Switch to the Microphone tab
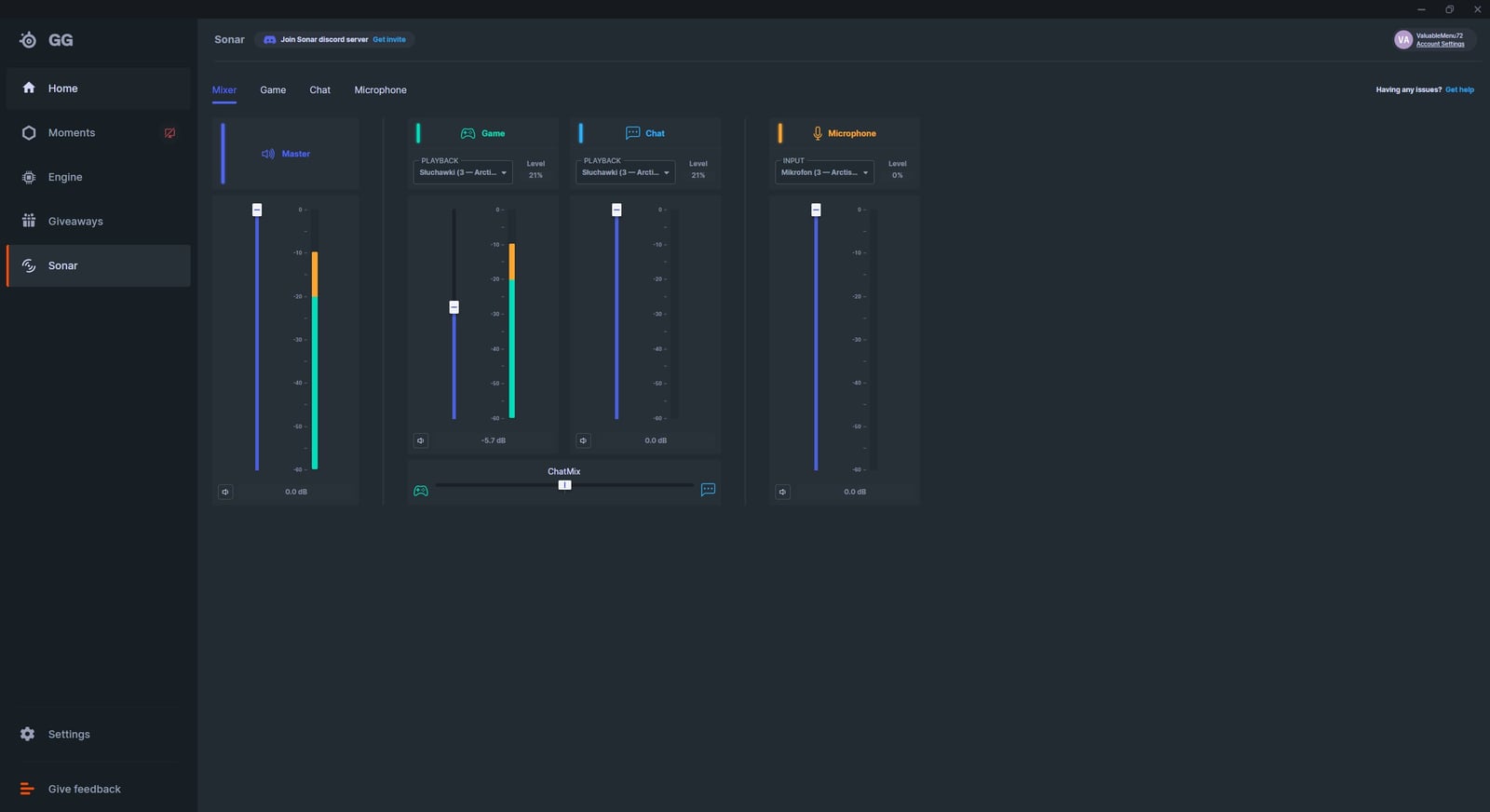The height and width of the screenshot is (812, 1490). pyautogui.click(x=380, y=90)
